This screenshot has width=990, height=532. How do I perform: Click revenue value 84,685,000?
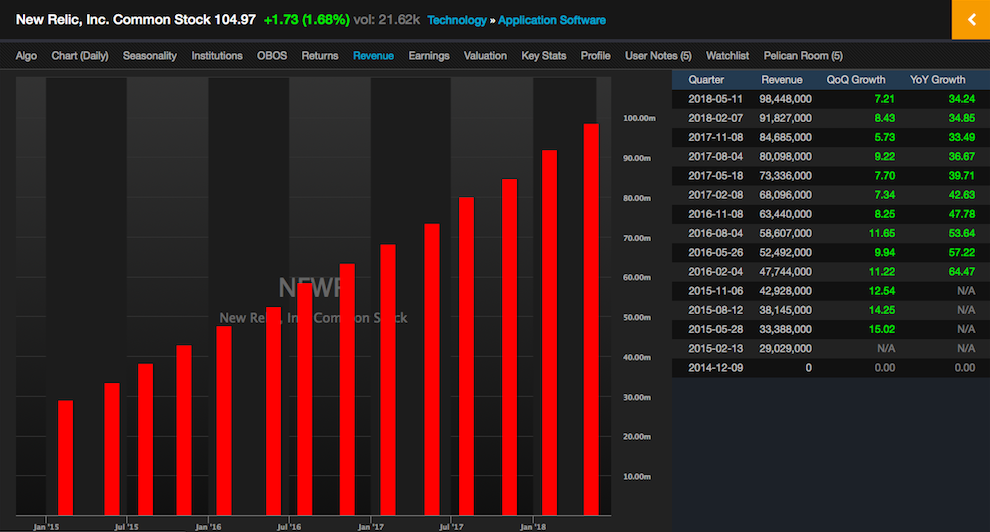pos(785,137)
